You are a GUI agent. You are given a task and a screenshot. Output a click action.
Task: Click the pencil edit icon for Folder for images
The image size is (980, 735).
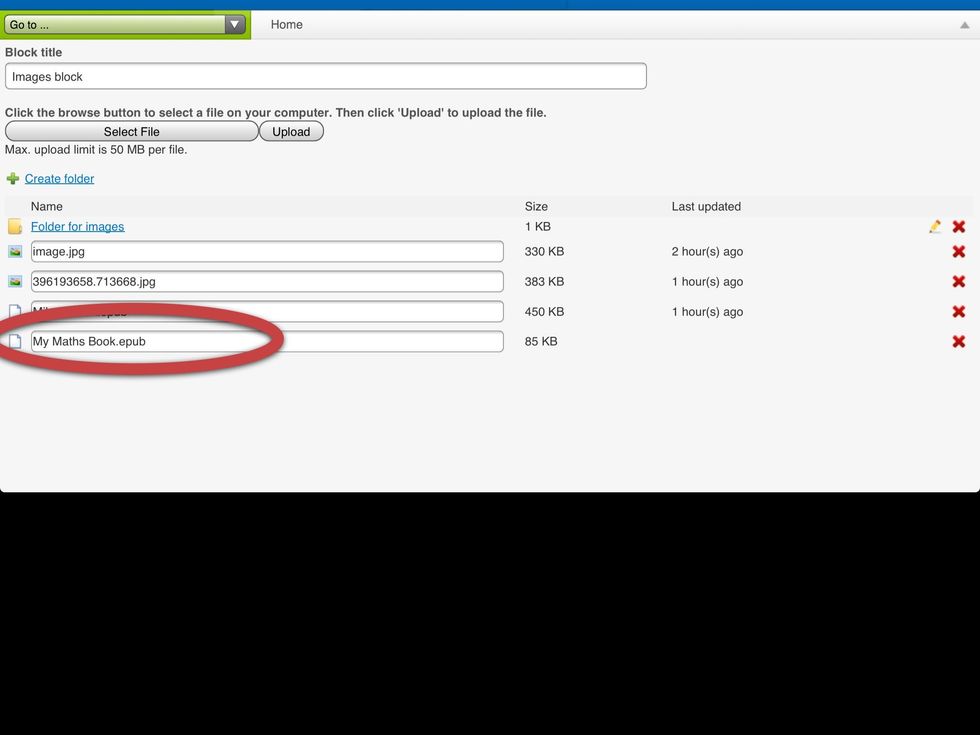tap(935, 226)
